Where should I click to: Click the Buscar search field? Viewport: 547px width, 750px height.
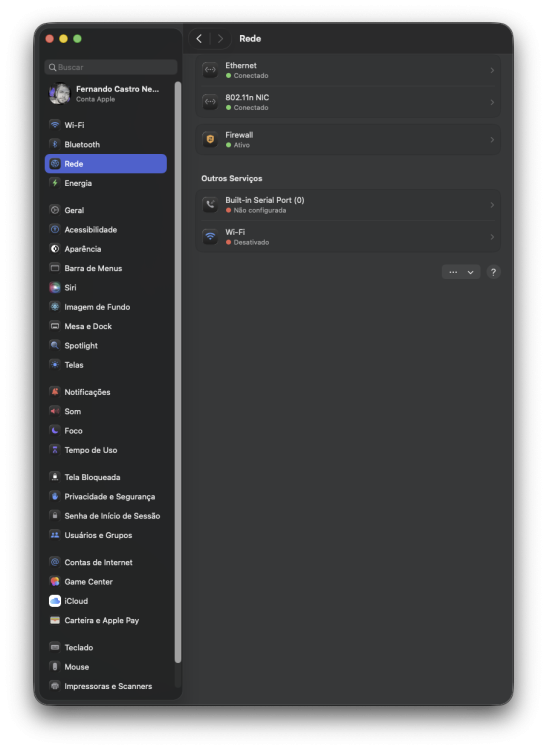(111, 67)
